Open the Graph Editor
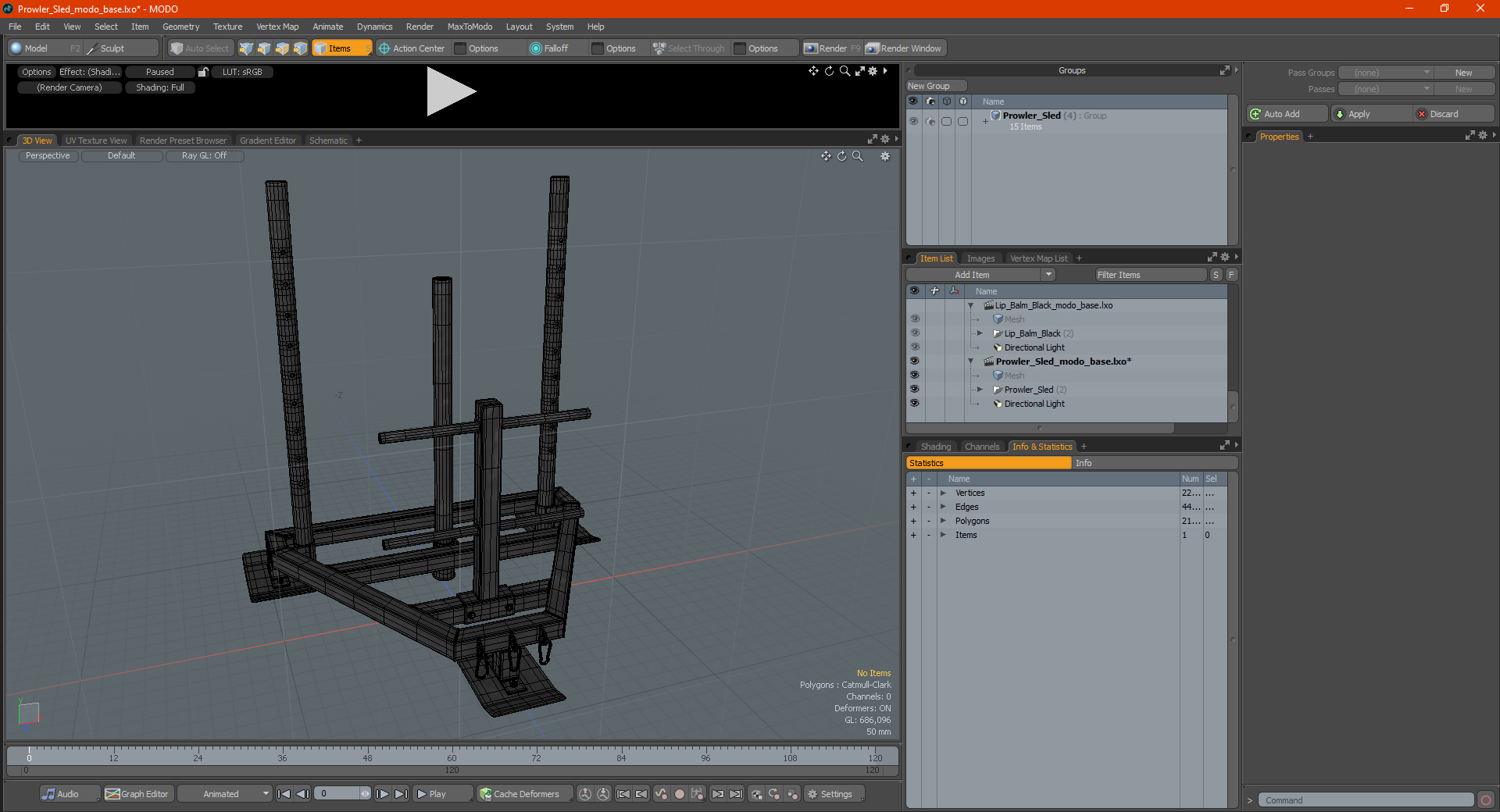This screenshot has width=1500, height=812. pos(137,794)
